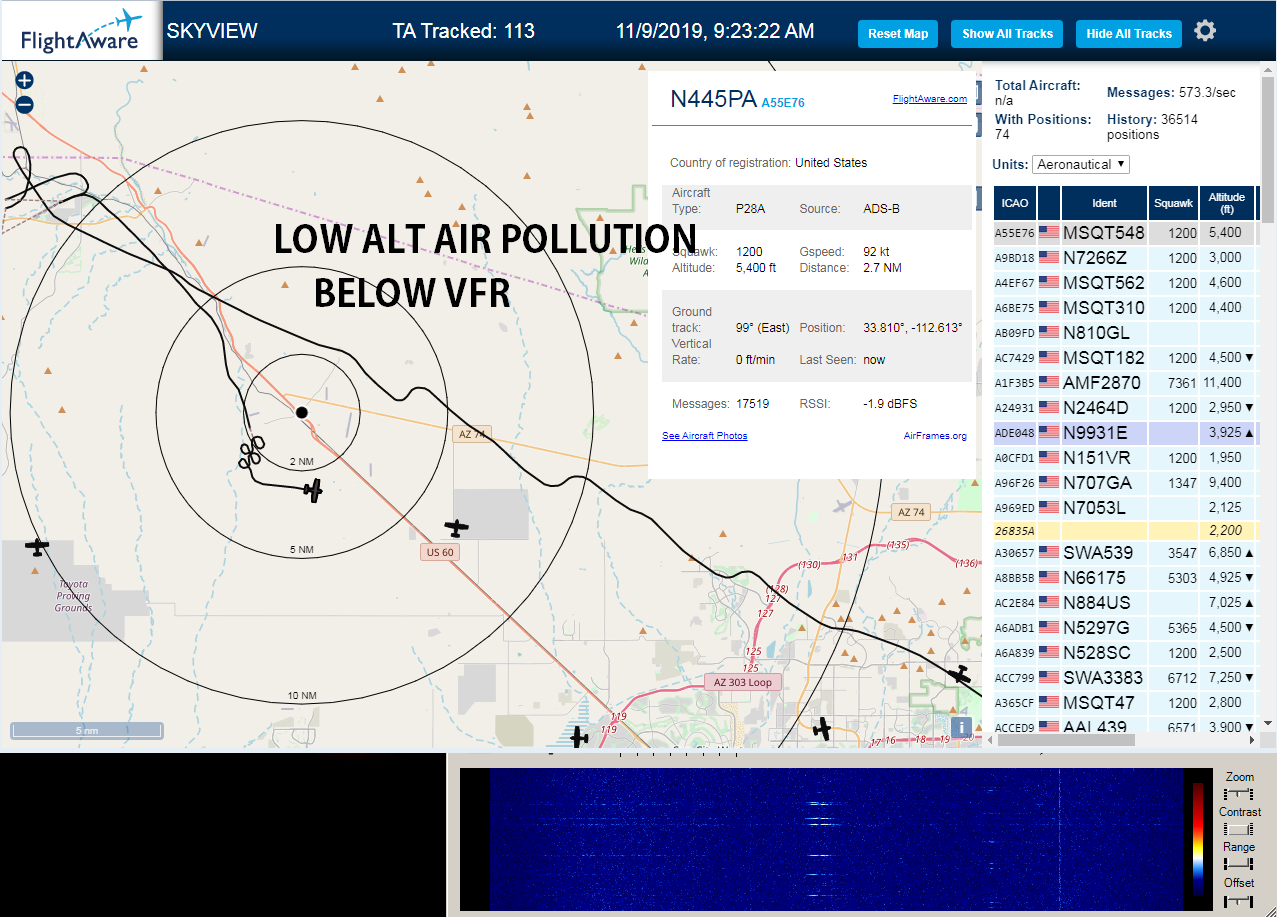Select the aircraft icon above the info button

[x=961, y=674]
